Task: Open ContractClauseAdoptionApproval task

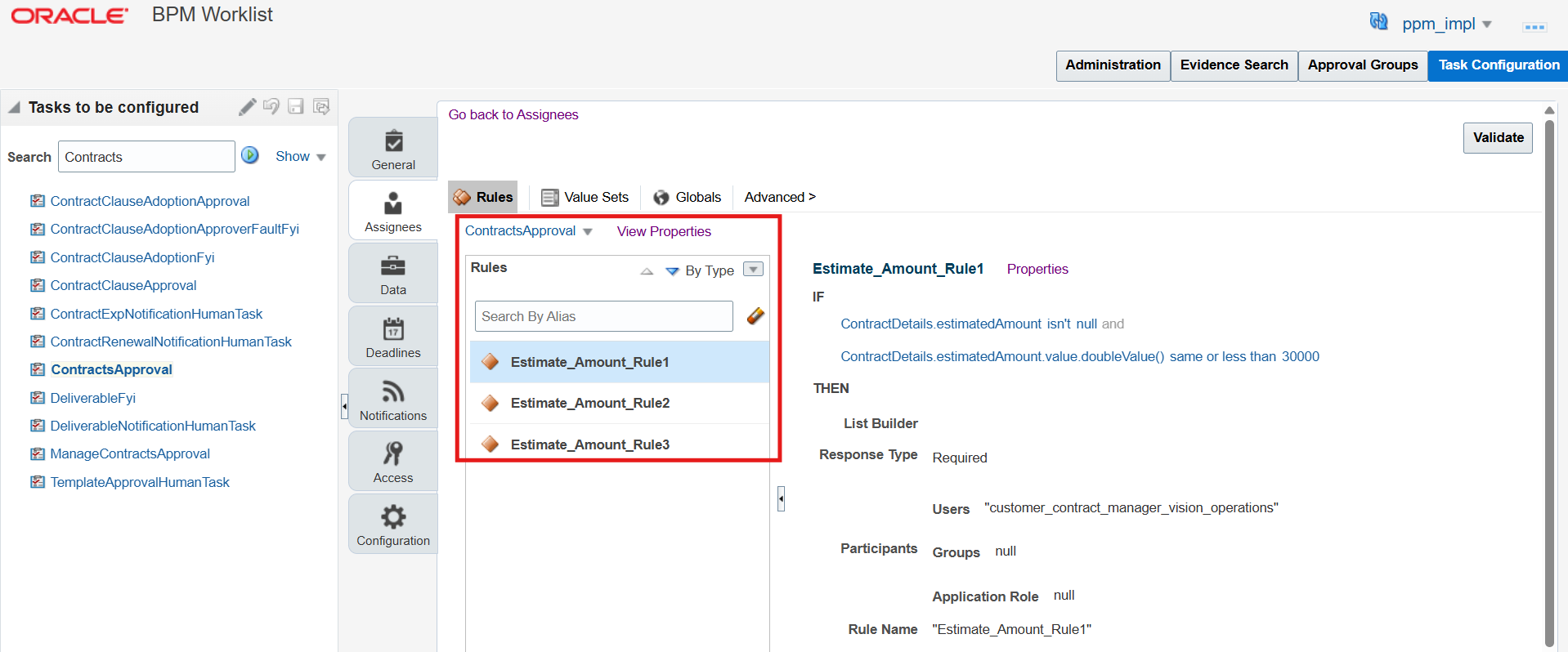Action: pos(150,201)
